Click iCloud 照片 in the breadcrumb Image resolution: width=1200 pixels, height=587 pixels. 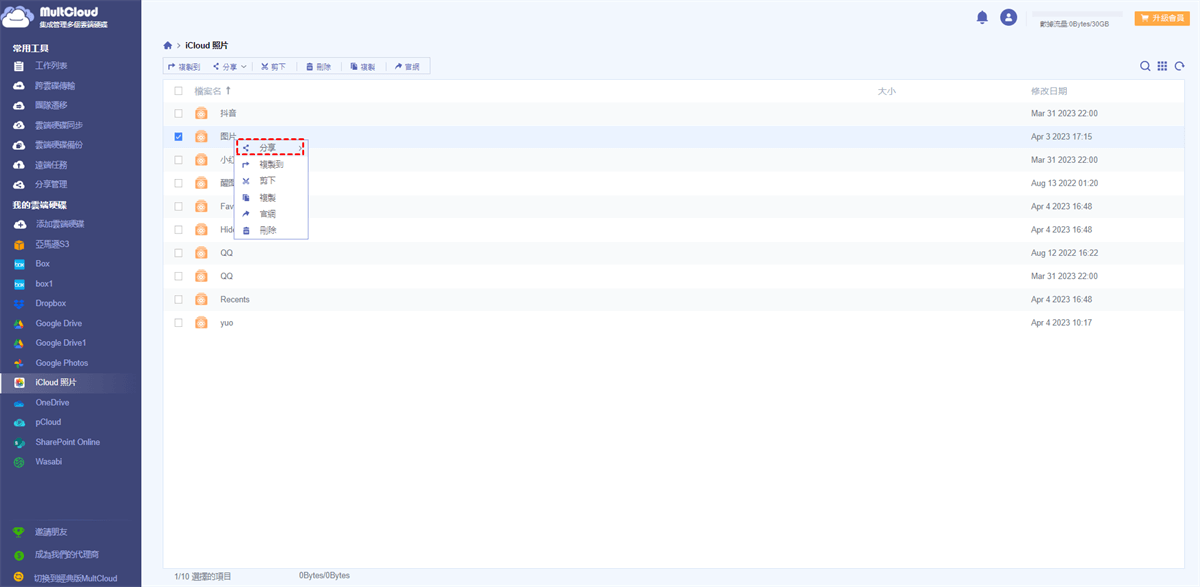coord(207,46)
